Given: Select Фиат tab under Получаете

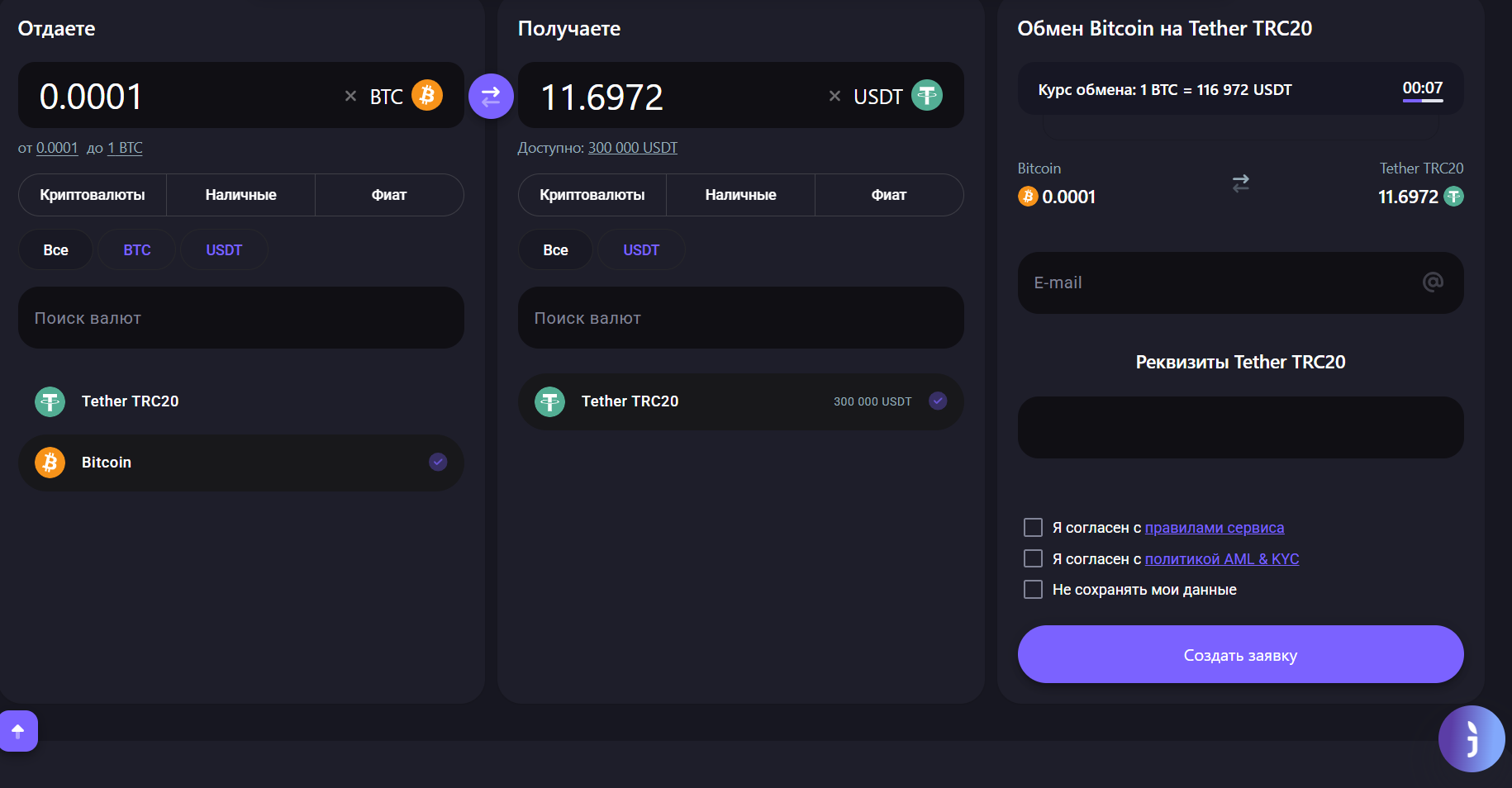Looking at the screenshot, I should 889,195.
